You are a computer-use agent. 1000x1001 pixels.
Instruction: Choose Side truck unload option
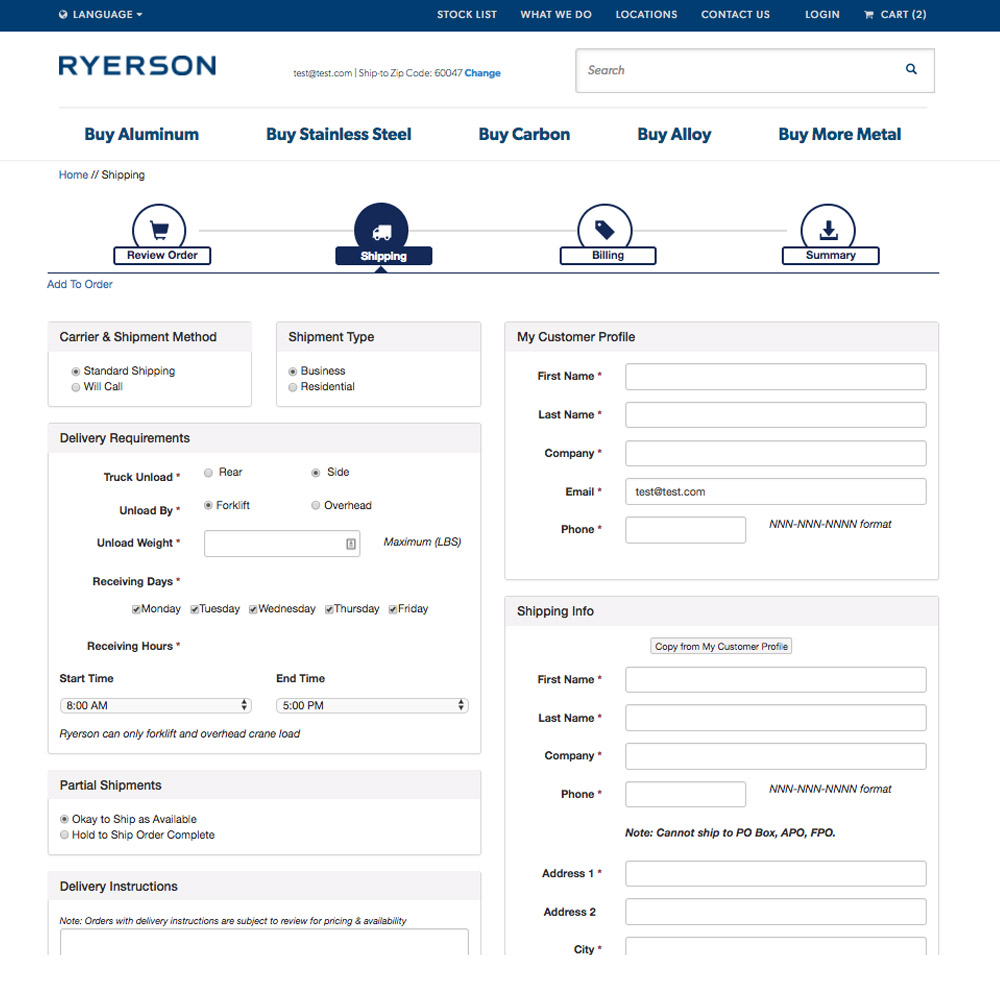pyautogui.click(x=315, y=472)
